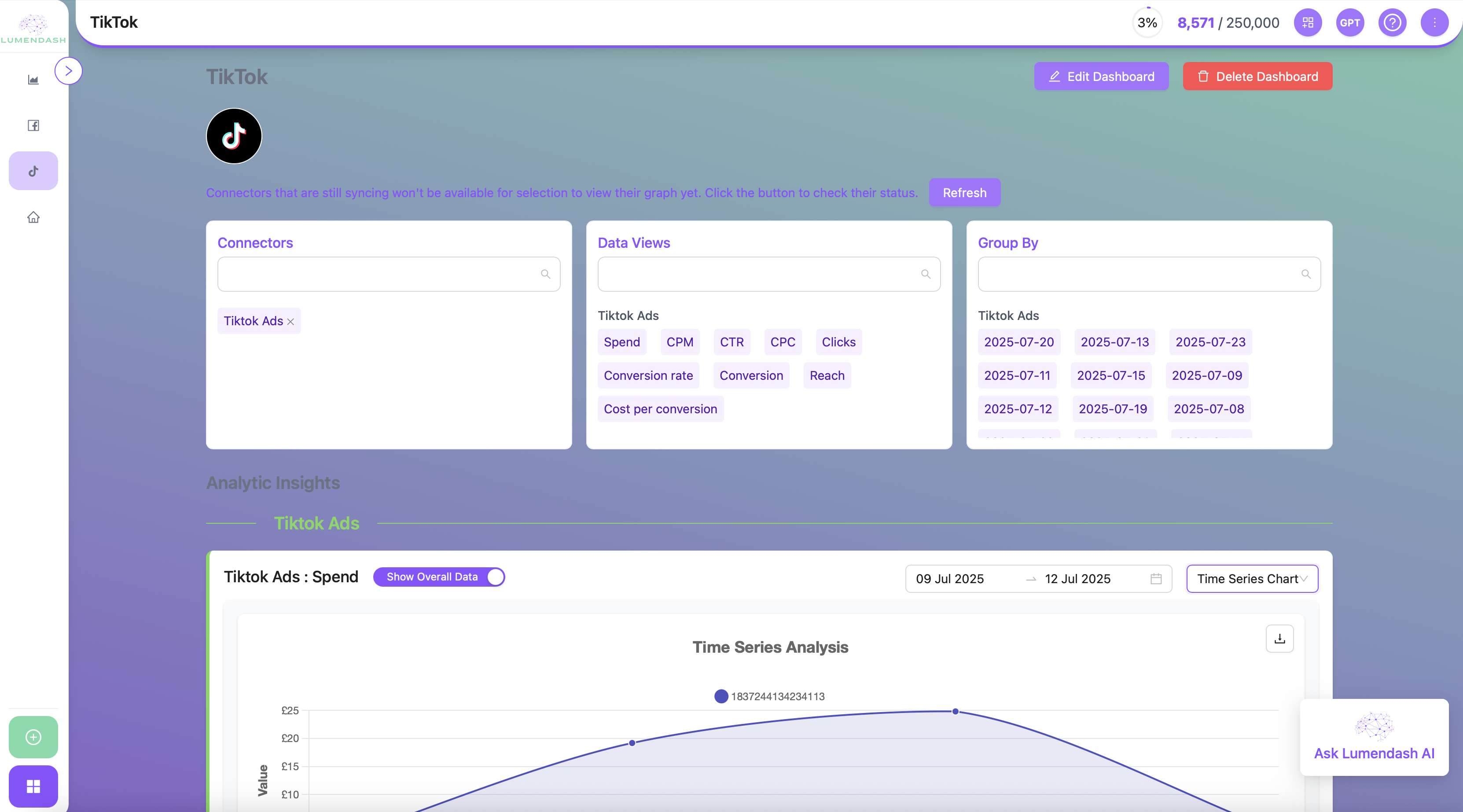The image size is (1463, 812).
Task: Focus the Group By search field
Action: [1150, 274]
